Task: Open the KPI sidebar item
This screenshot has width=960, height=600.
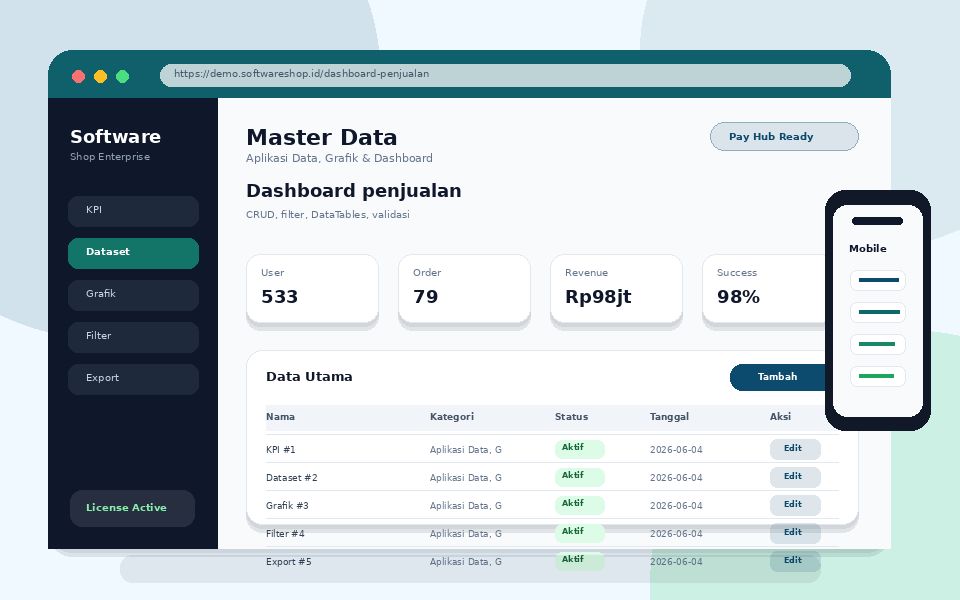Action: [133, 211]
